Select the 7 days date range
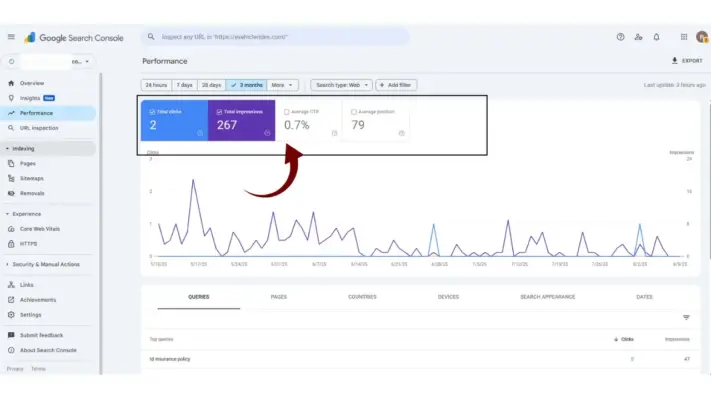Viewport: 711px width, 400px height. coord(185,85)
